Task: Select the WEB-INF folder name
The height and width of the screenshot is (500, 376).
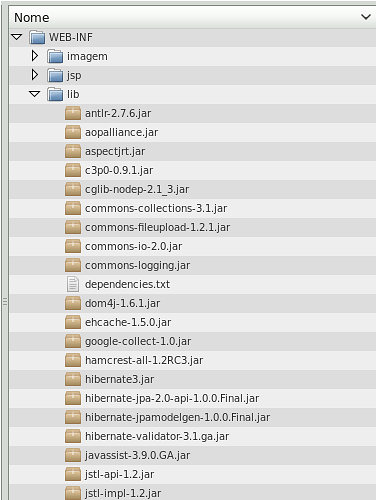Action: tap(71, 37)
